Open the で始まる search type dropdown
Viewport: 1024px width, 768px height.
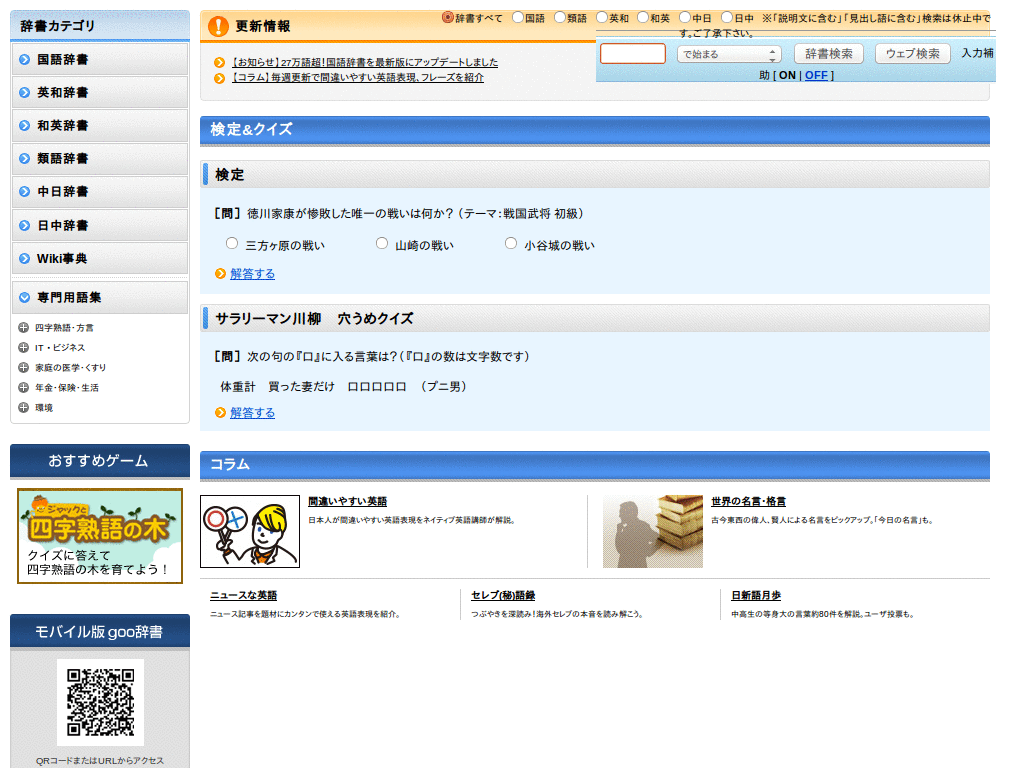[x=727, y=54]
